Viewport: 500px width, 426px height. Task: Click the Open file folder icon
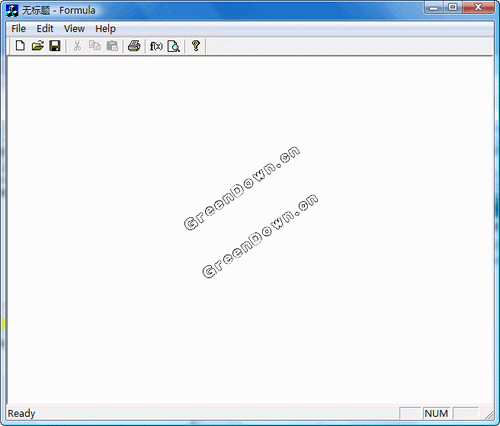pyautogui.click(x=38, y=46)
